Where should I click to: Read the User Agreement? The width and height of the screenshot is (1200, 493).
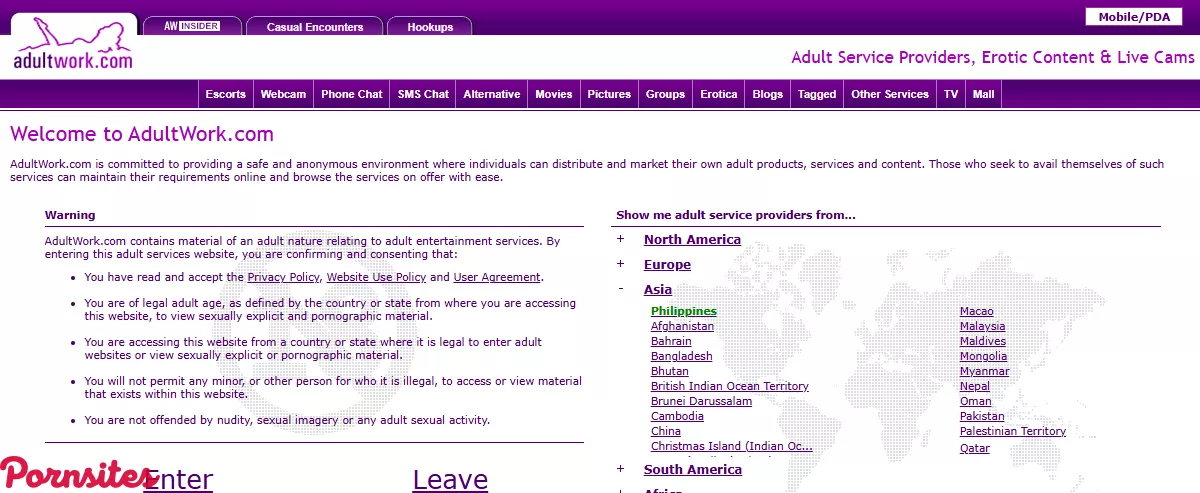(x=496, y=277)
